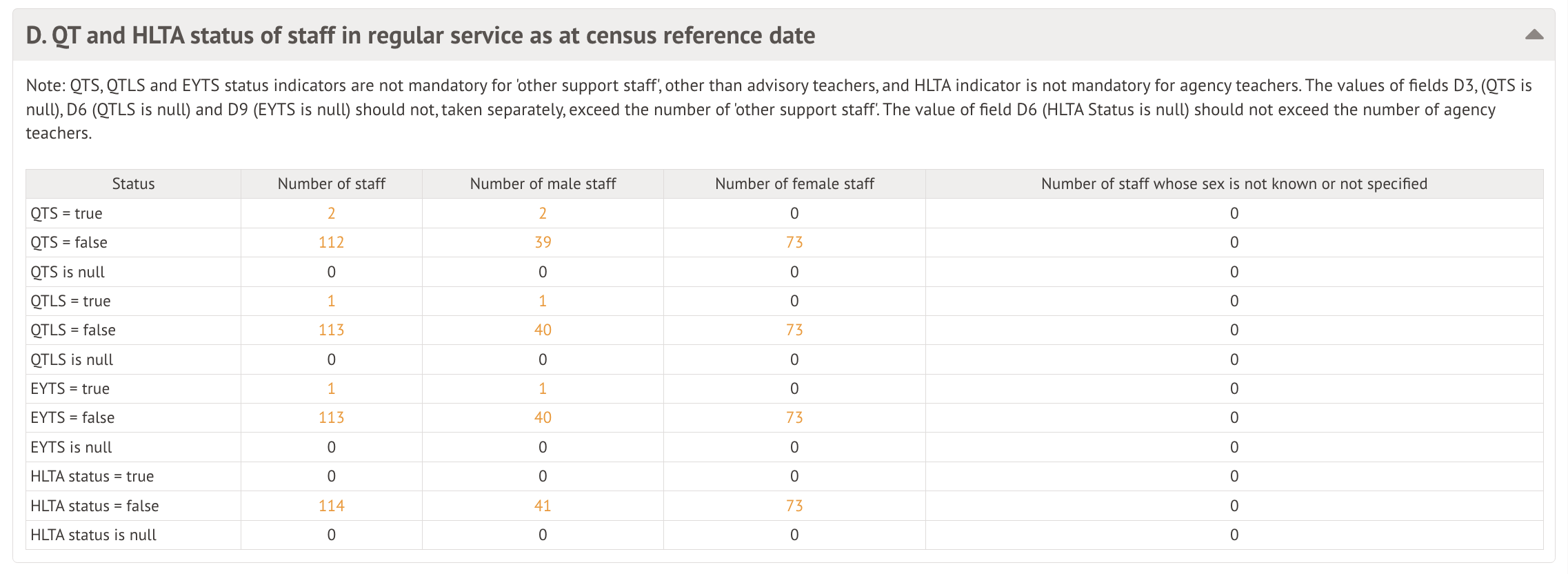Open QTLS = false total staff count
This screenshot has width=1568, height=574.
coord(331,330)
